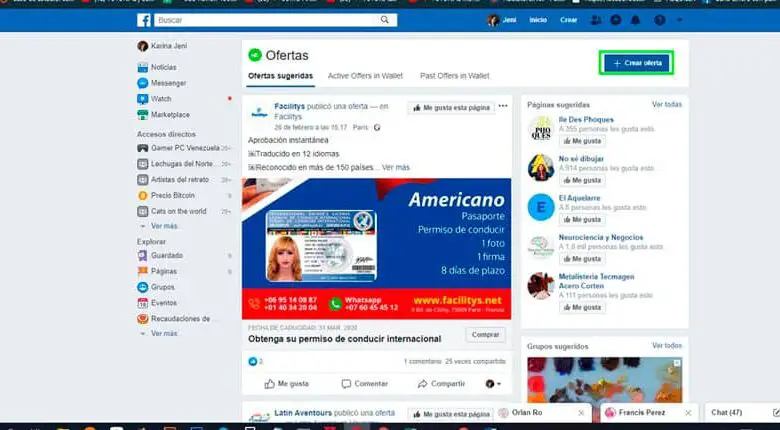Image resolution: width=780 pixels, height=430 pixels.
Task: Close the Orlan Ro chat tab
Action: tap(582, 412)
